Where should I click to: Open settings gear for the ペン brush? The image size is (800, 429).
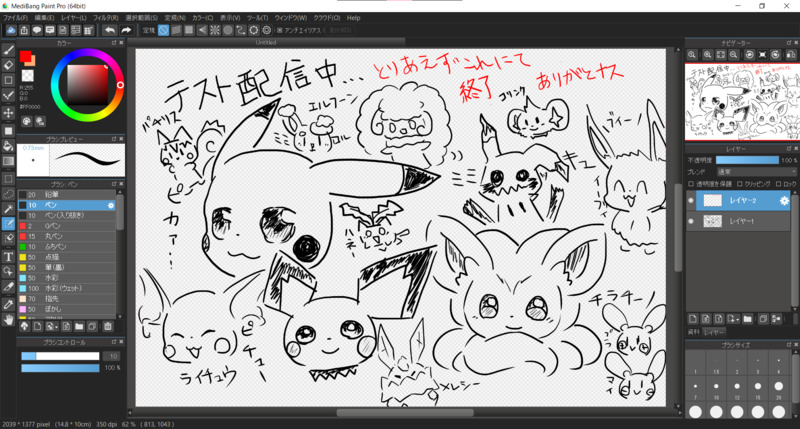pos(111,205)
